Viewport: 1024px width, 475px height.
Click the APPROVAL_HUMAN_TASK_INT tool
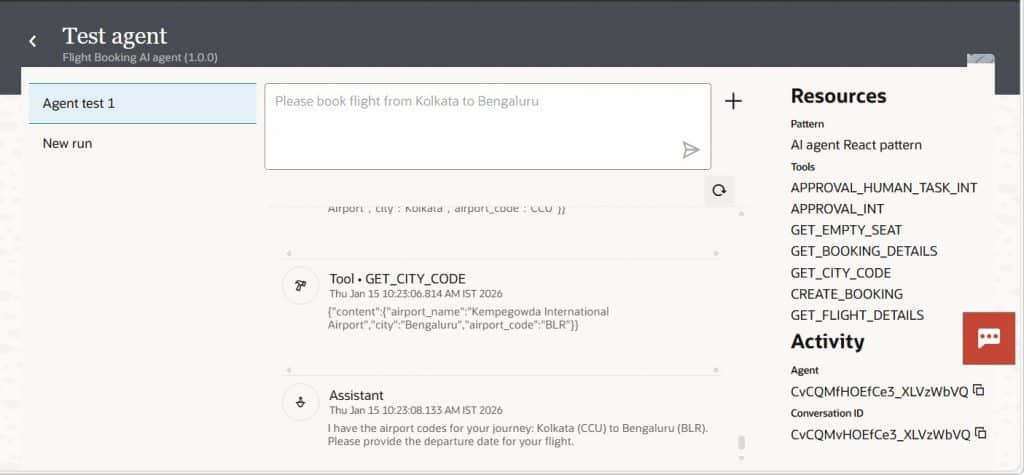pyautogui.click(x=883, y=188)
